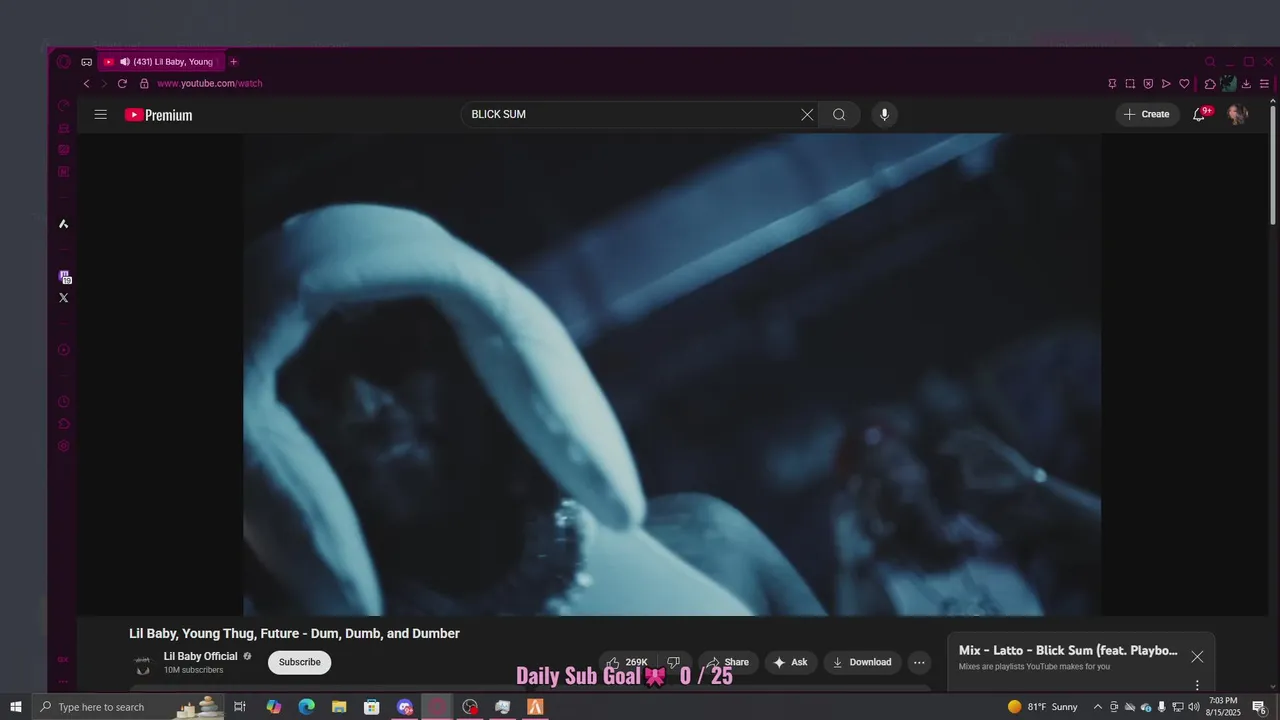Open the sidebar history clock icon
Image resolution: width=1280 pixels, height=720 pixels.
click(x=64, y=402)
